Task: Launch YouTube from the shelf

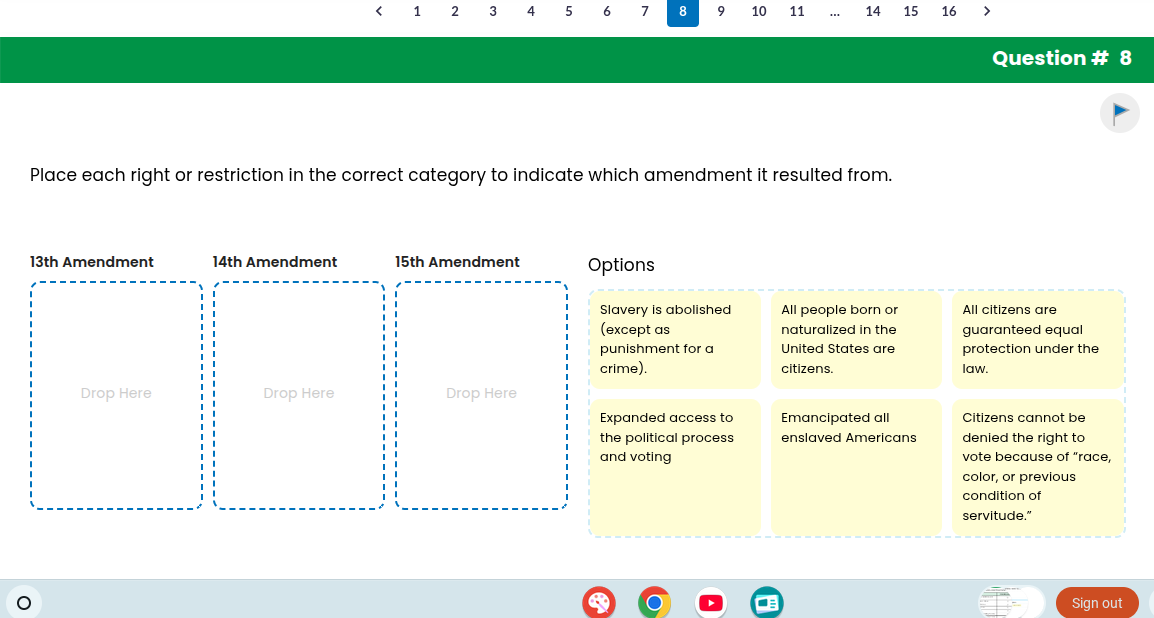Action: pos(710,602)
